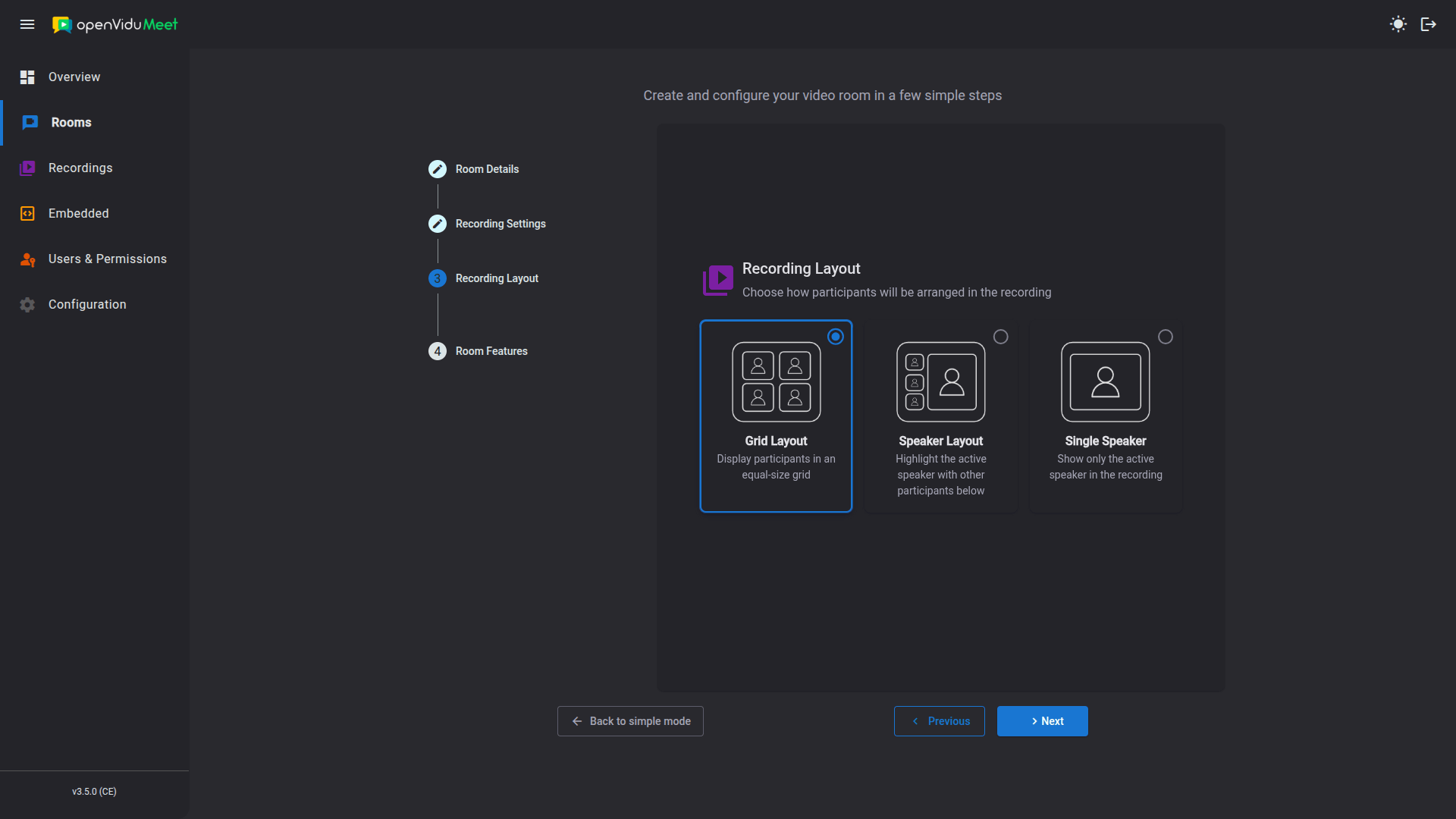Click Back to simple mode
1456x819 pixels.
tap(630, 721)
